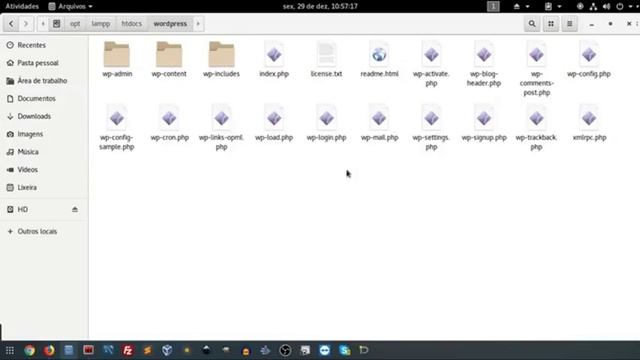
Task: Open Área de trabalho in sidebar
Action: point(44,81)
